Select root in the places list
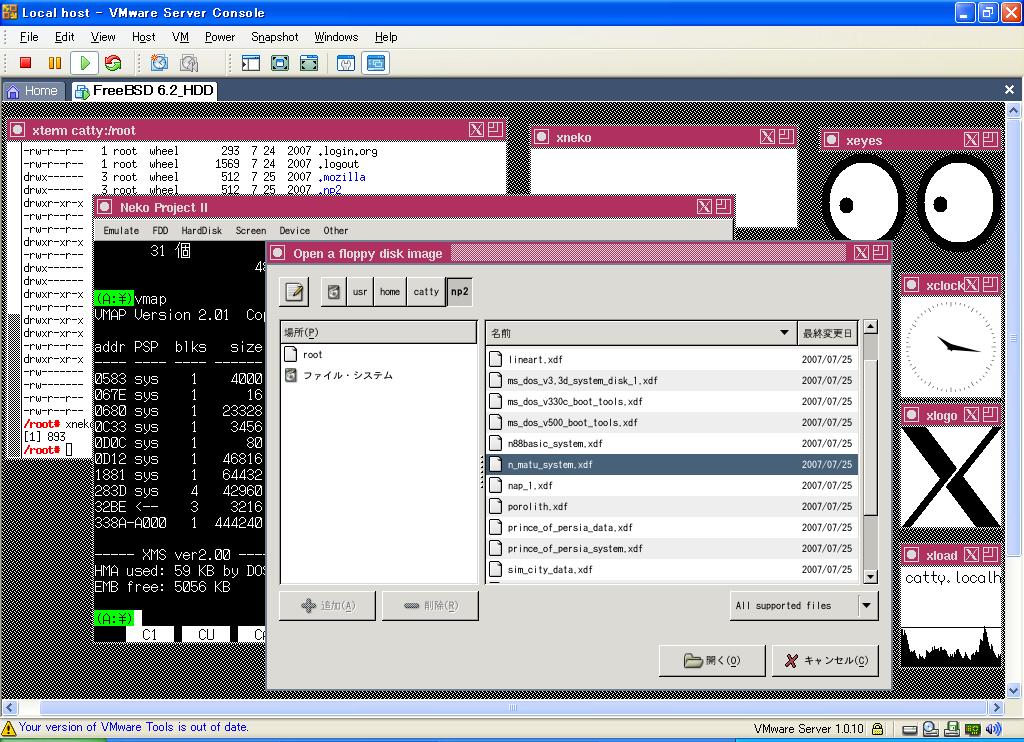1024x742 pixels. 379,354
